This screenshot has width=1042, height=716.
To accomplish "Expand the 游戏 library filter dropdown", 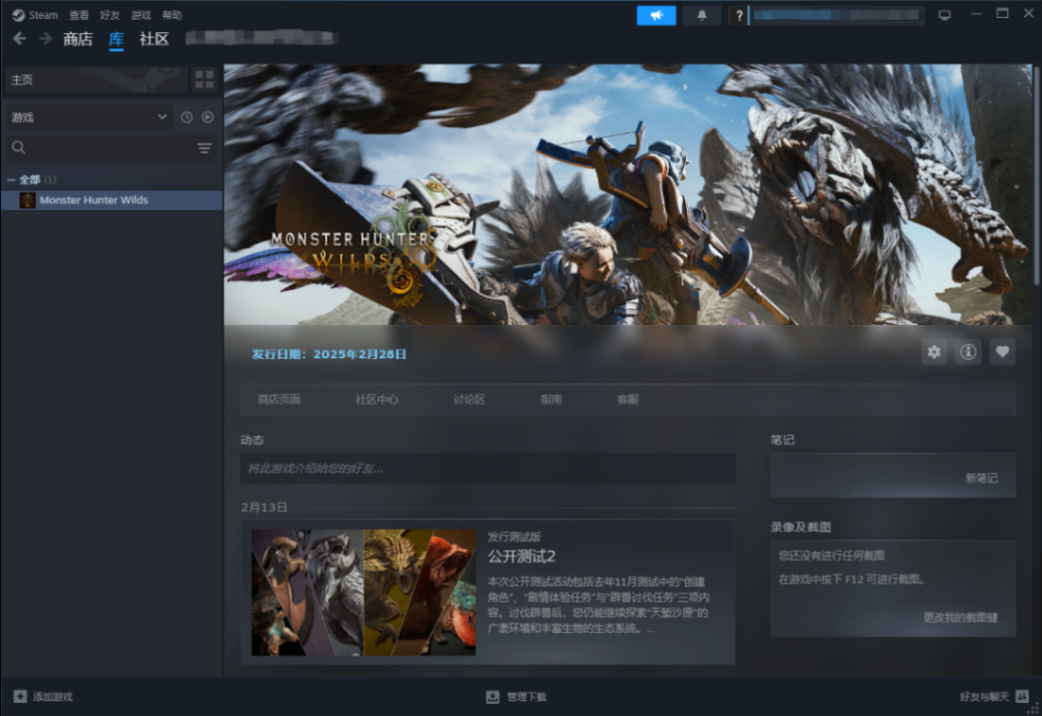I will (x=89, y=118).
